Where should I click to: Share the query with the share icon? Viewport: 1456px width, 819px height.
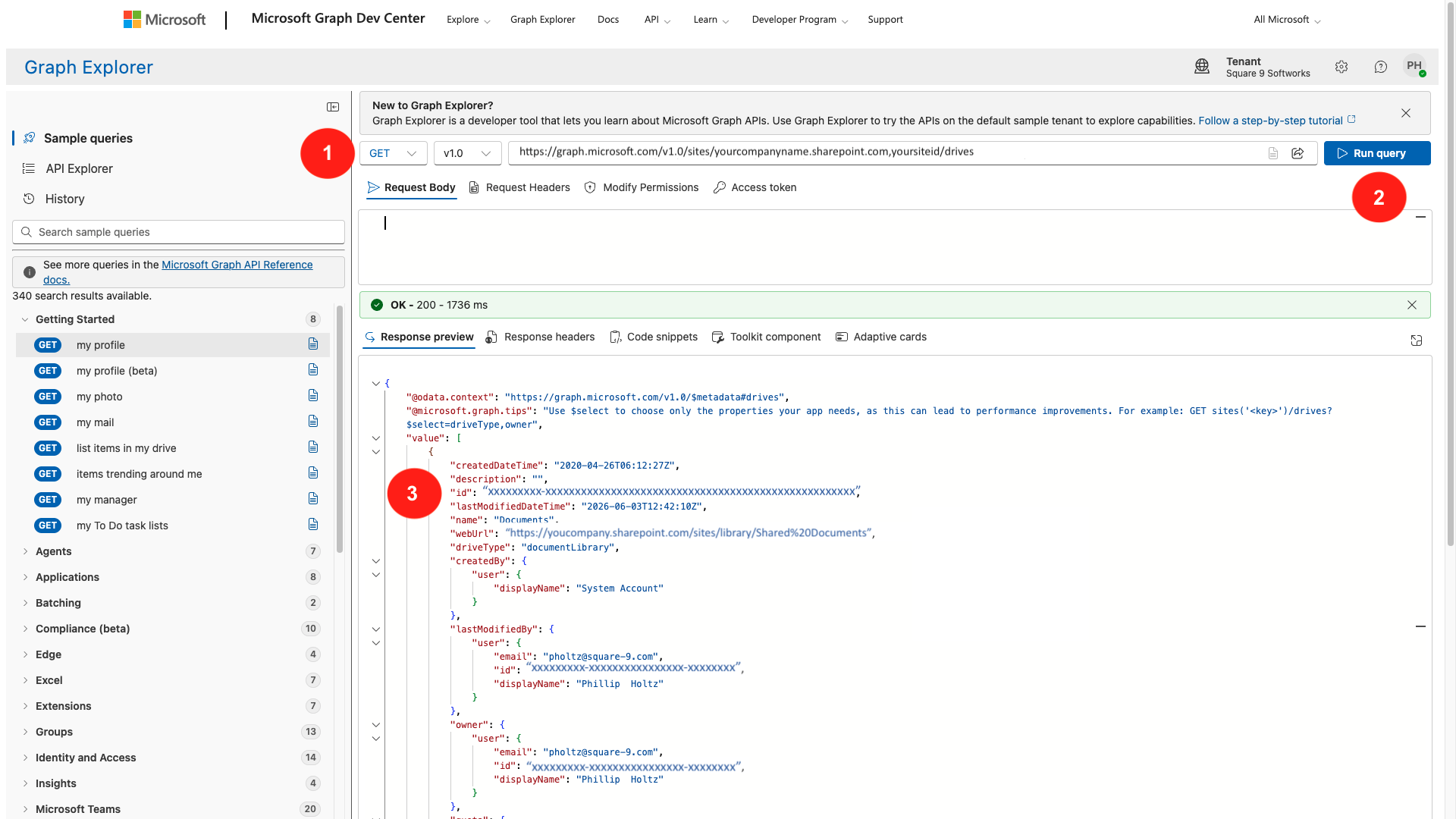[x=1298, y=153]
